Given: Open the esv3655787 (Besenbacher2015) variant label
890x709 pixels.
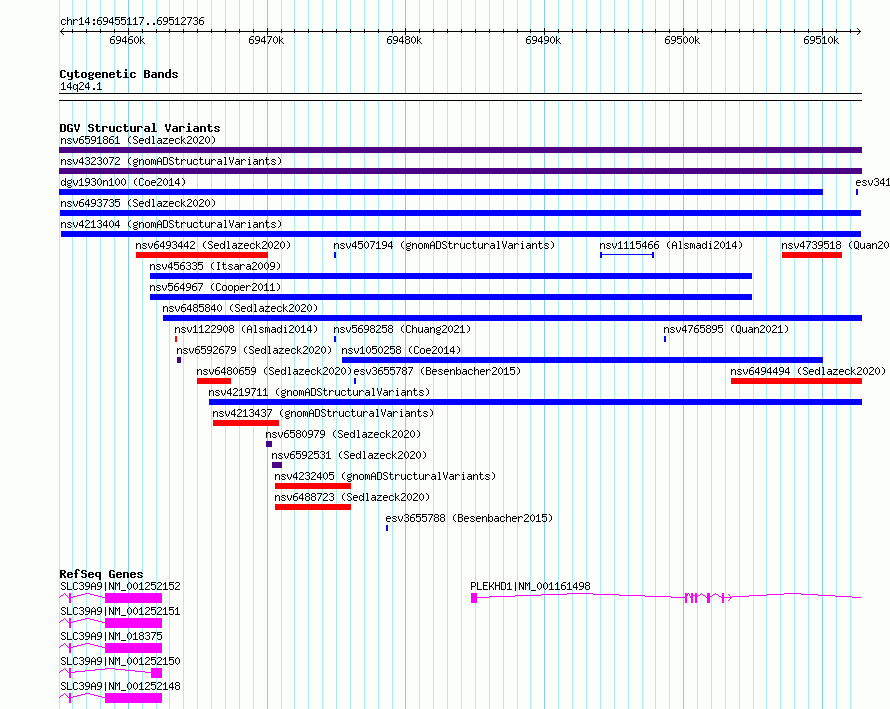Looking at the screenshot, I should coord(437,371).
